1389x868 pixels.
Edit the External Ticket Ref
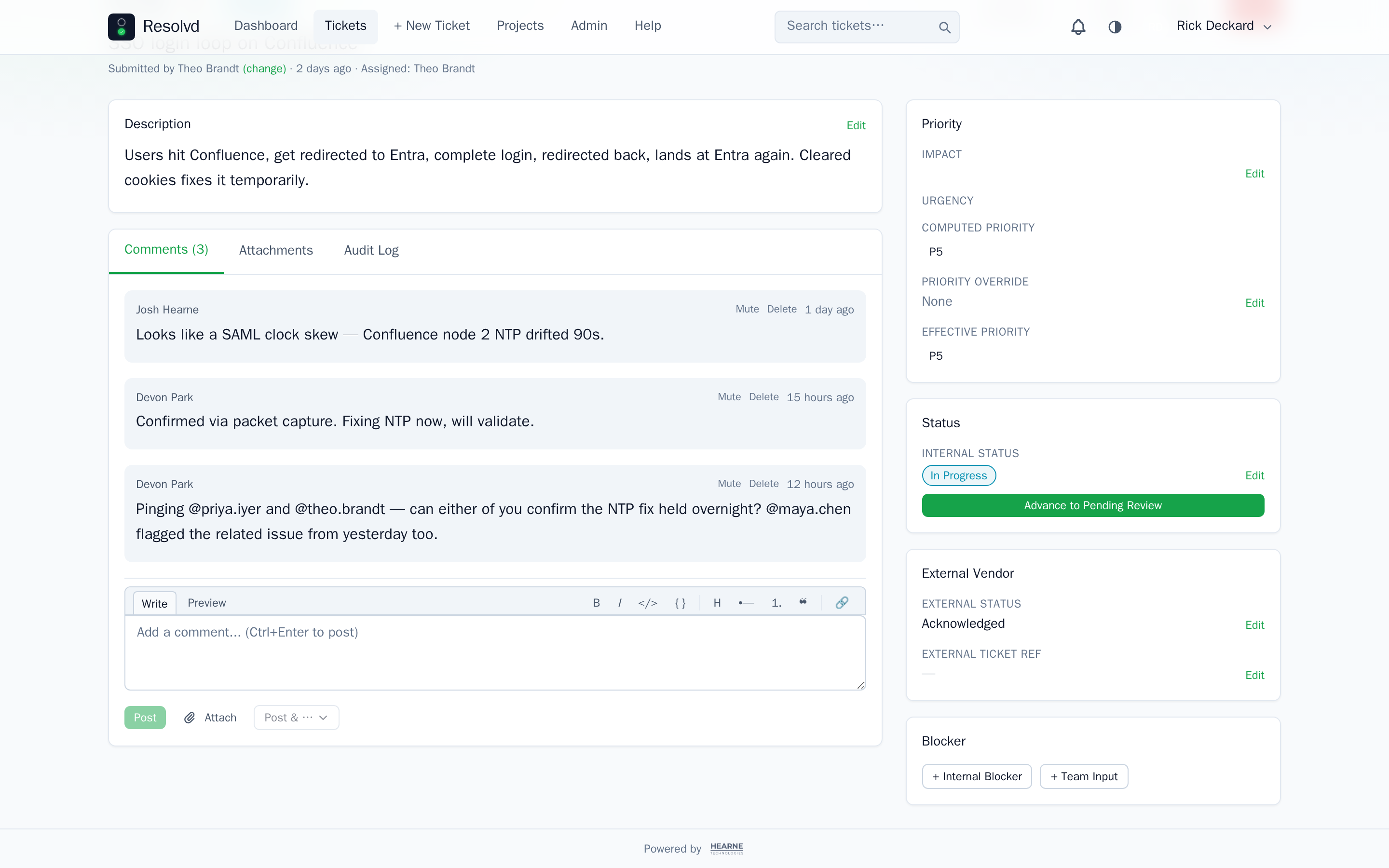coord(1254,675)
